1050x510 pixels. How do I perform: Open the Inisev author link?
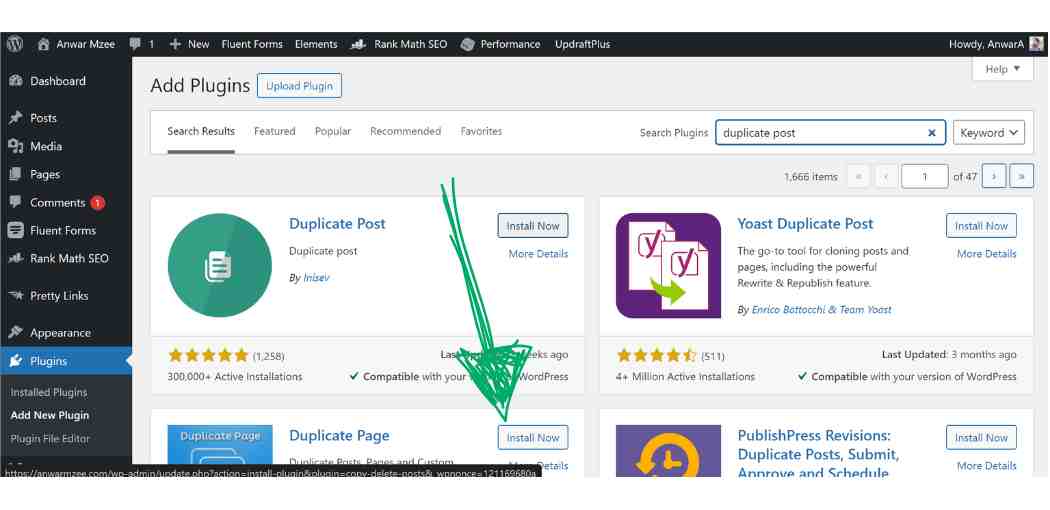coord(316,278)
